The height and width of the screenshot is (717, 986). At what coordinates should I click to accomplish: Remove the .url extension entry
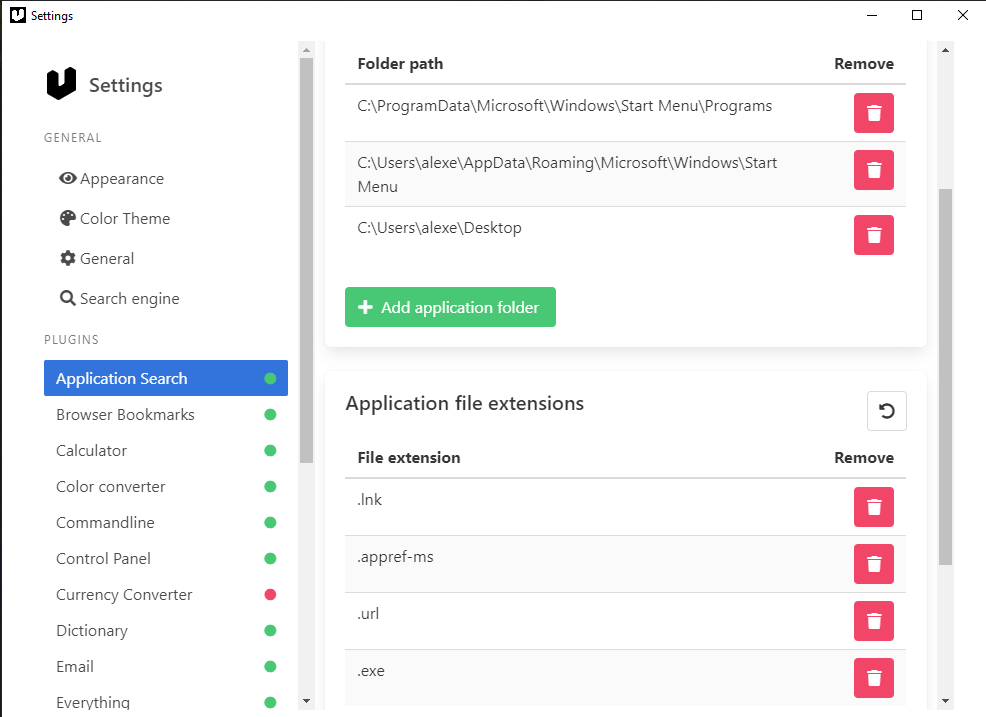[x=873, y=621]
